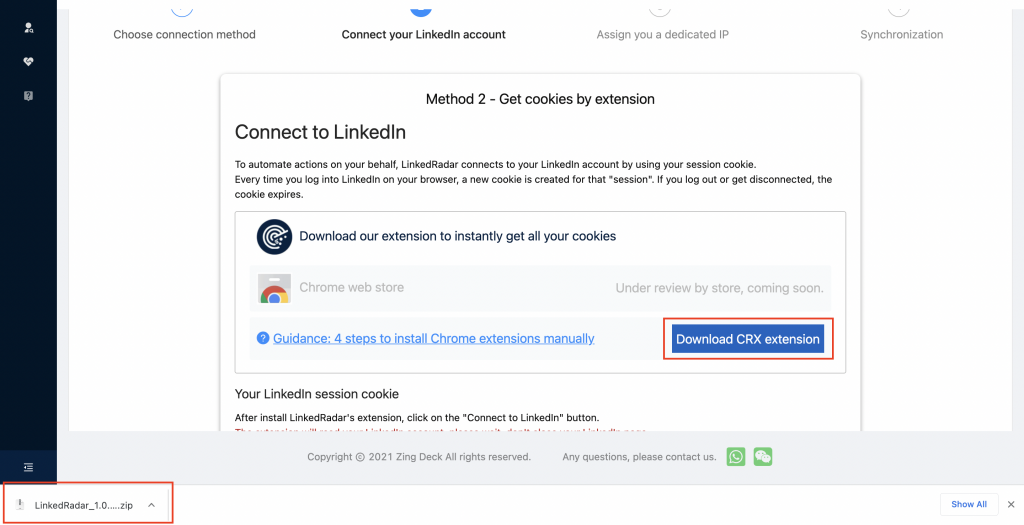Image resolution: width=1024 pixels, height=525 pixels.
Task: Open the people search sidebar icon
Action: coord(29,28)
